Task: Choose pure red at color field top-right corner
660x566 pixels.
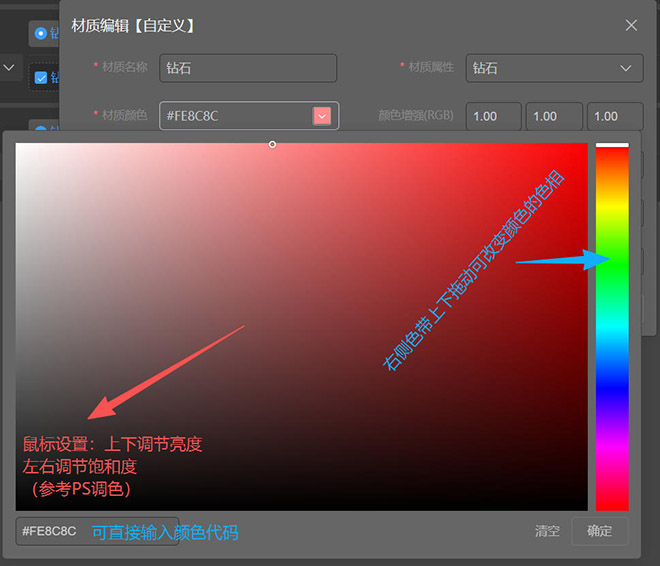Action: pyautogui.click(x=586, y=145)
